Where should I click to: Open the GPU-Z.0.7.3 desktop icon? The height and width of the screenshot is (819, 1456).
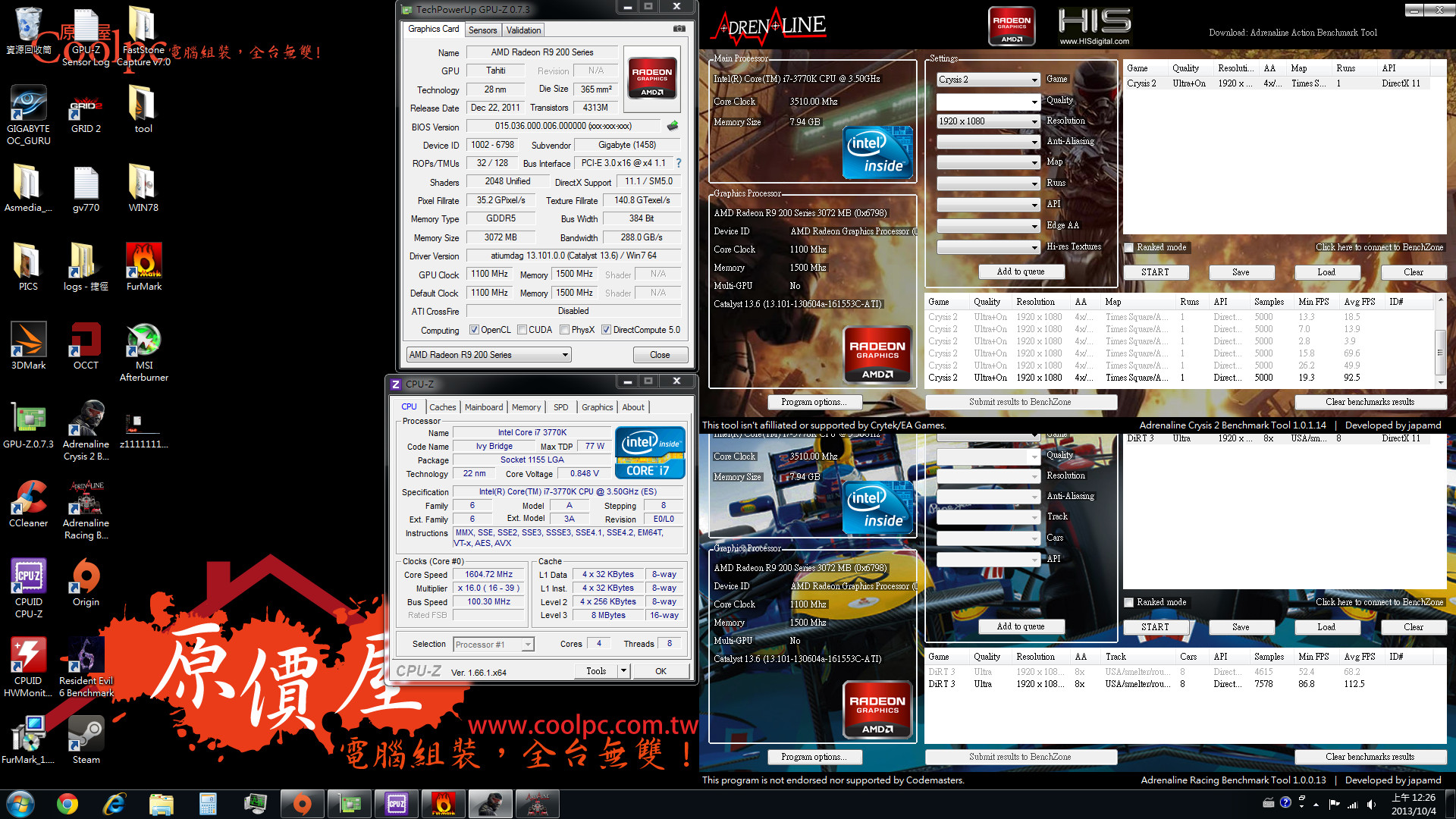coord(29,425)
